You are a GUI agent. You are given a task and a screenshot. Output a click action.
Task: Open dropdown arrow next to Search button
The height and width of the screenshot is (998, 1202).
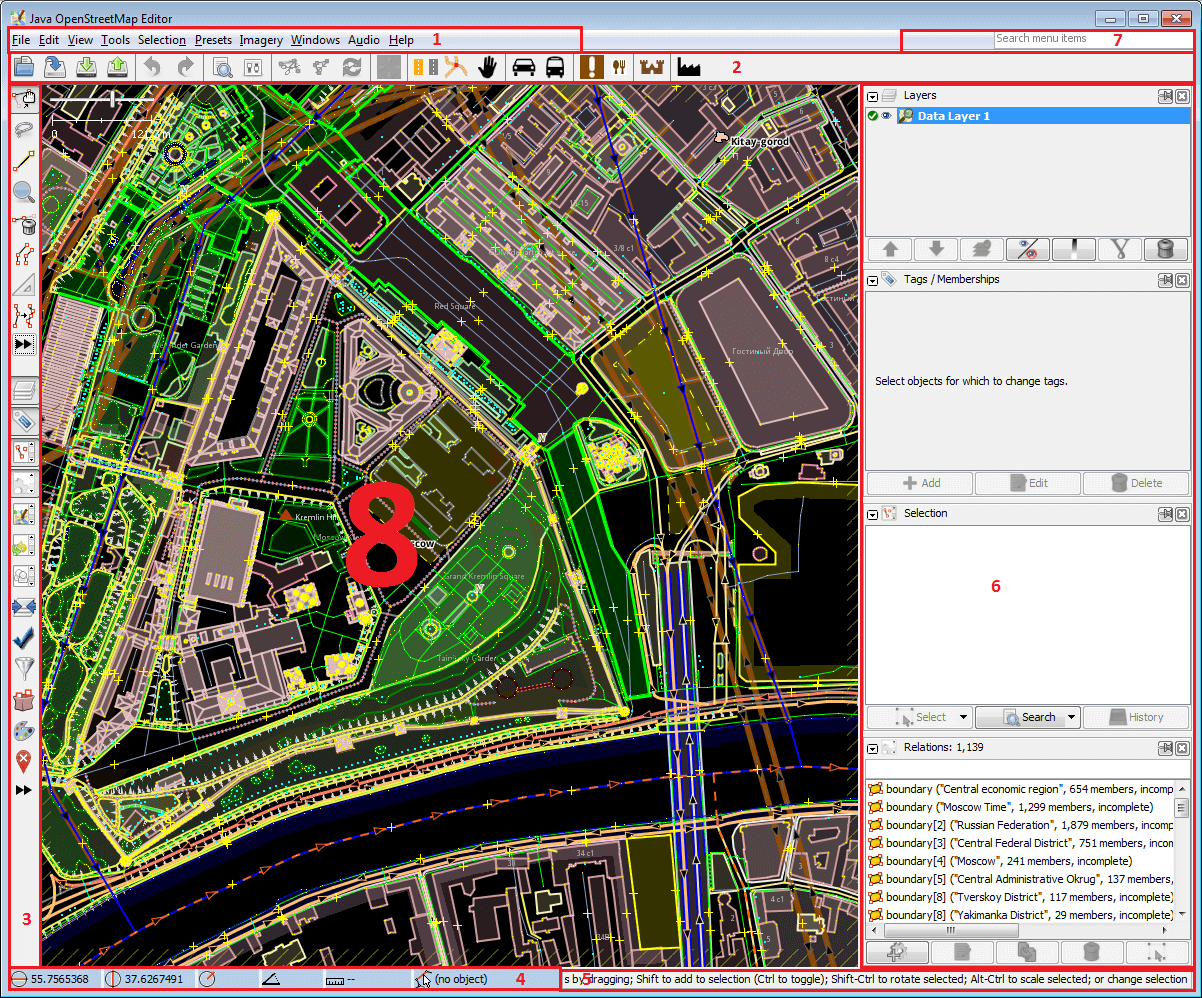[1071, 717]
